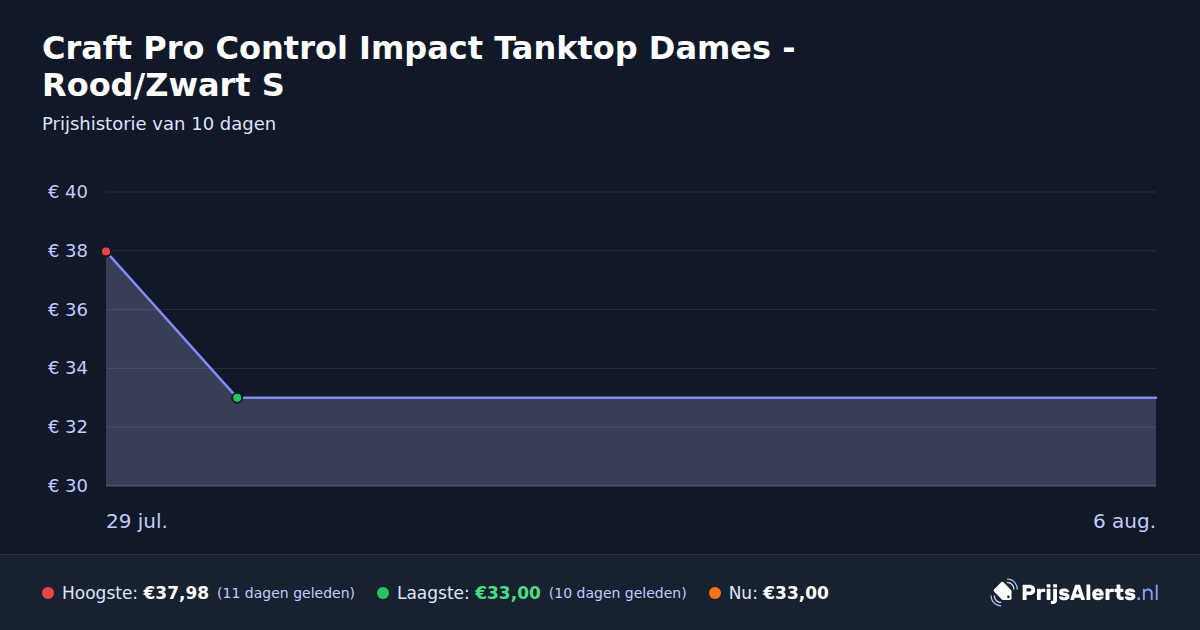The image size is (1200, 630).
Task: Click the lowest price value €33,00 in green
Action: (508, 593)
